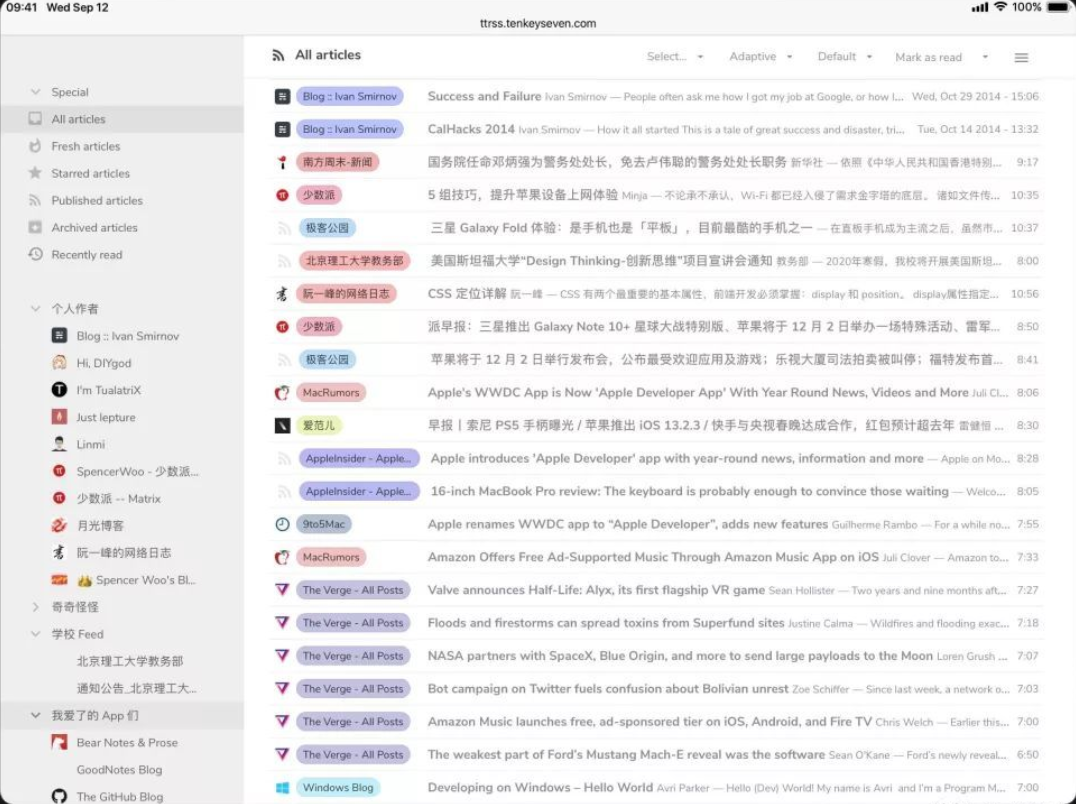1076x804 pixels.
Task: Select Archived articles in sidebar
Action: pyautogui.click(x=94, y=227)
